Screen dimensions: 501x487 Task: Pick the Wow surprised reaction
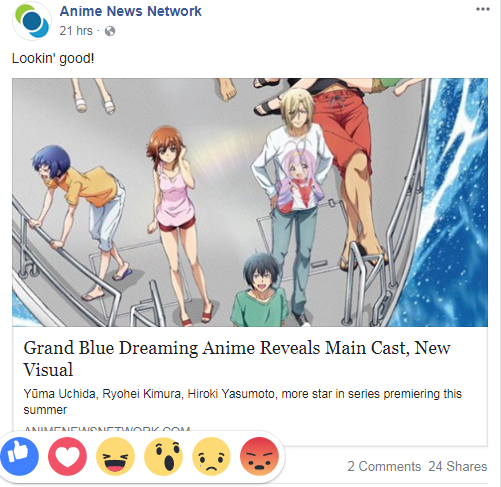pos(163,456)
